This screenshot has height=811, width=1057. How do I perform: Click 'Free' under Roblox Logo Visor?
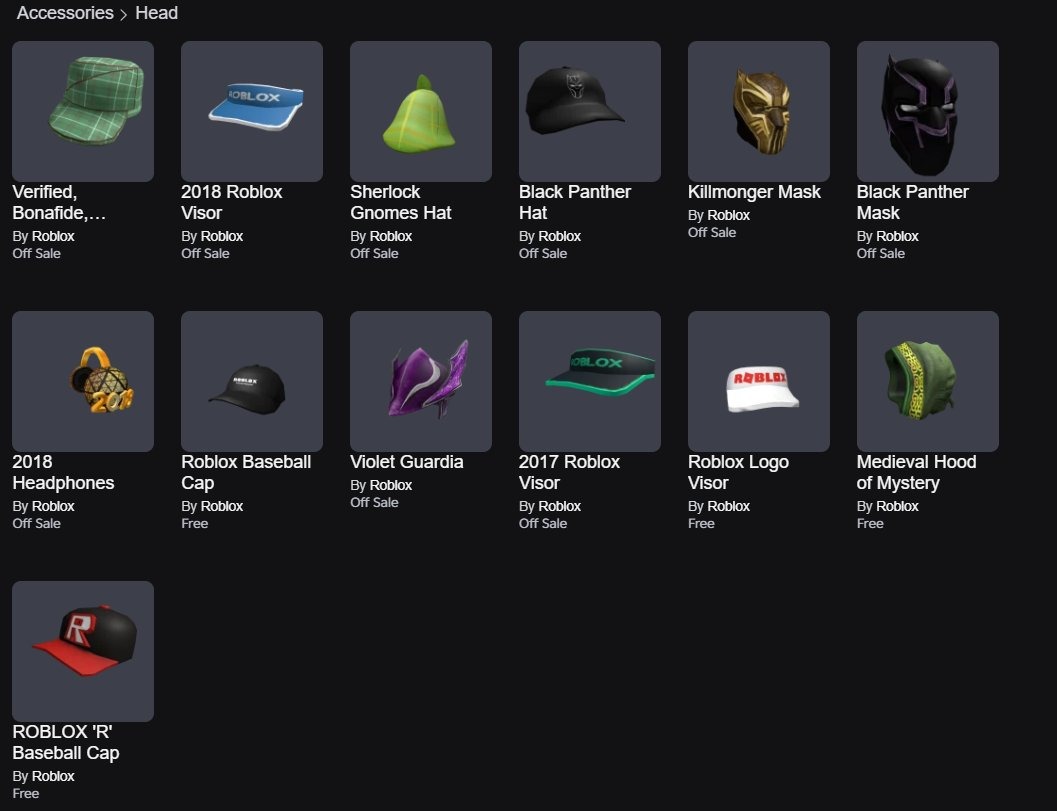(x=701, y=523)
